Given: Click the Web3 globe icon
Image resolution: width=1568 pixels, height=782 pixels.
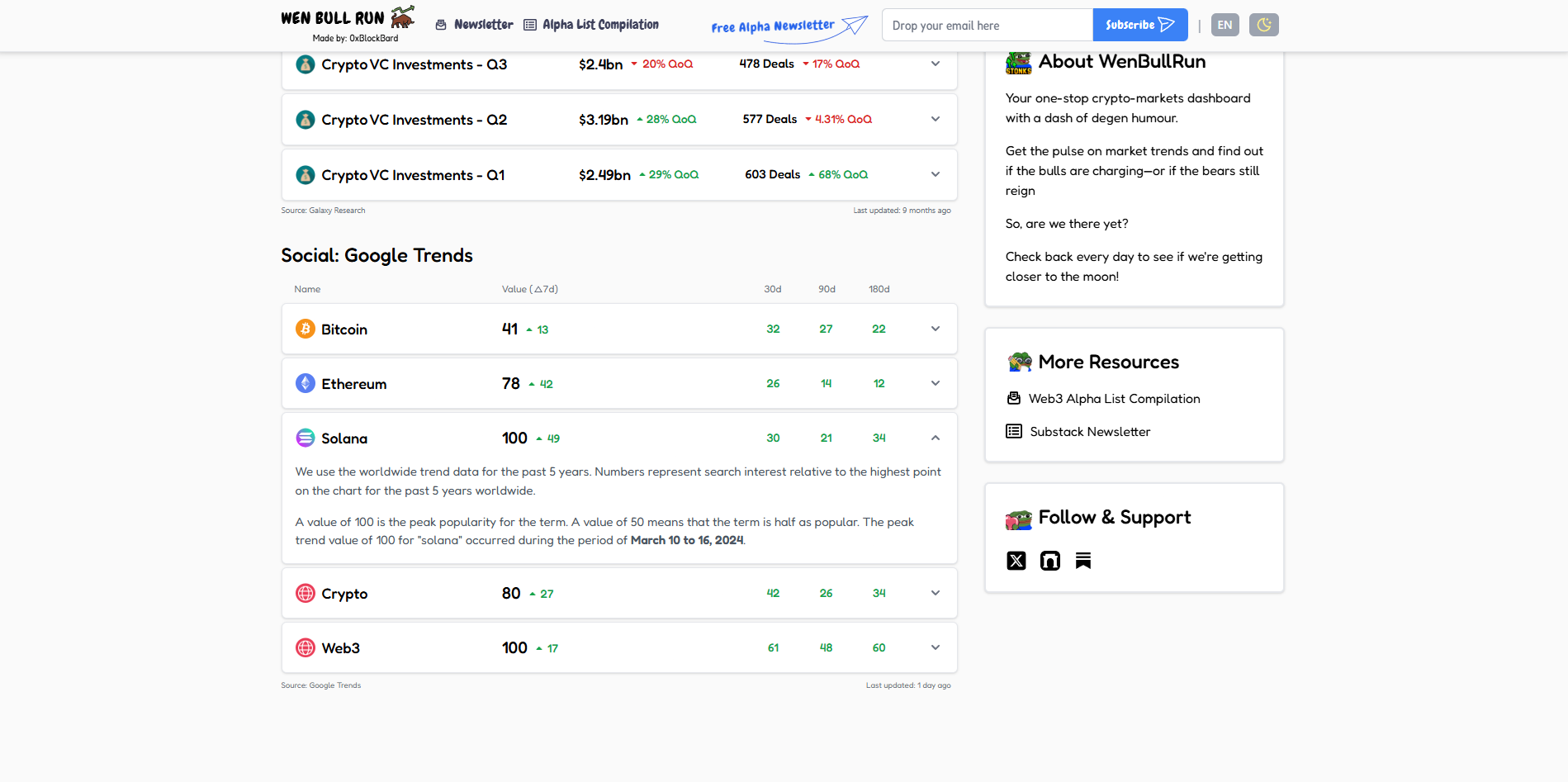Looking at the screenshot, I should click(306, 647).
